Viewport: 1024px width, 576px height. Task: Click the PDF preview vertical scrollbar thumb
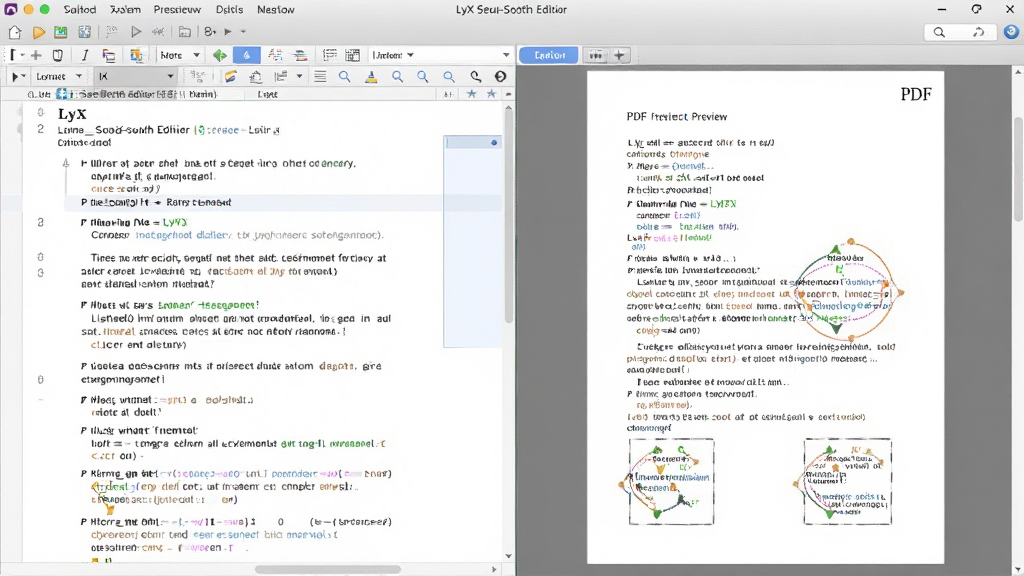(x=1018, y=168)
